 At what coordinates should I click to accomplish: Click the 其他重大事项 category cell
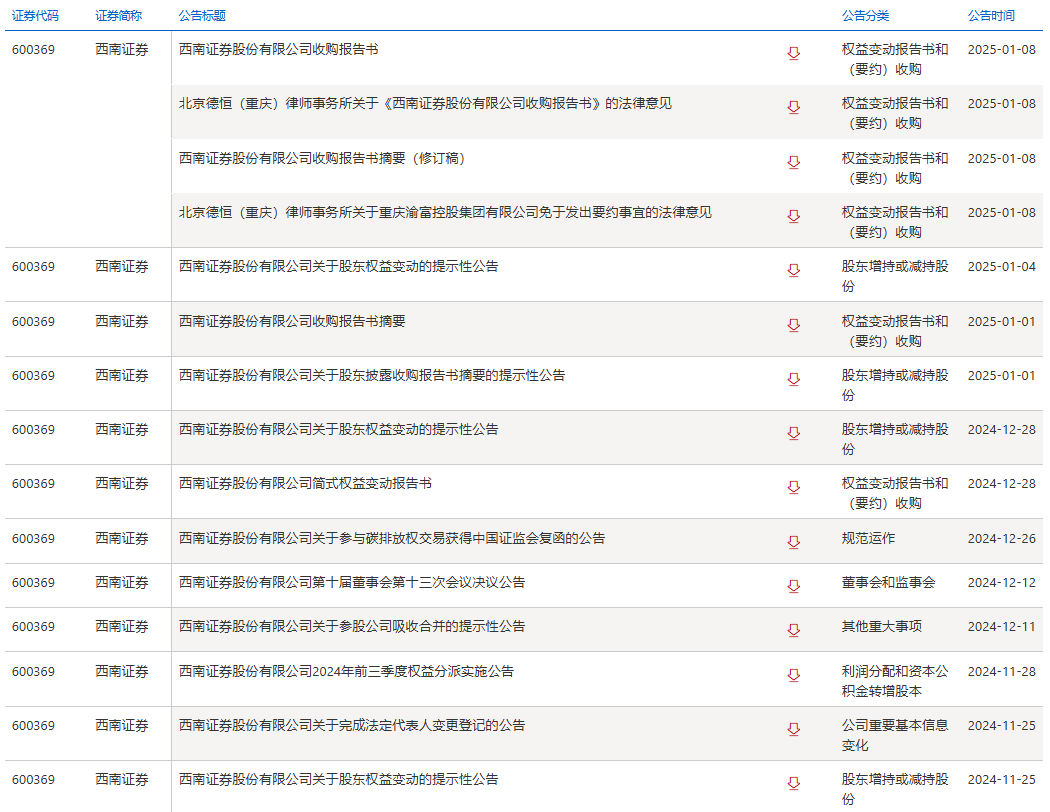[882, 627]
